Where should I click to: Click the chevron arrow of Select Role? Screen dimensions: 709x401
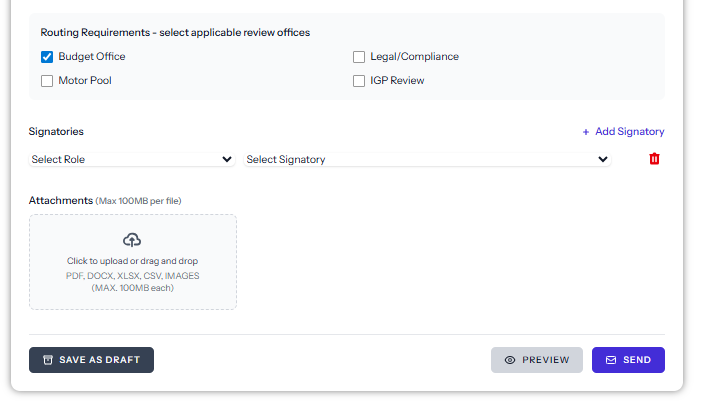coord(227,159)
